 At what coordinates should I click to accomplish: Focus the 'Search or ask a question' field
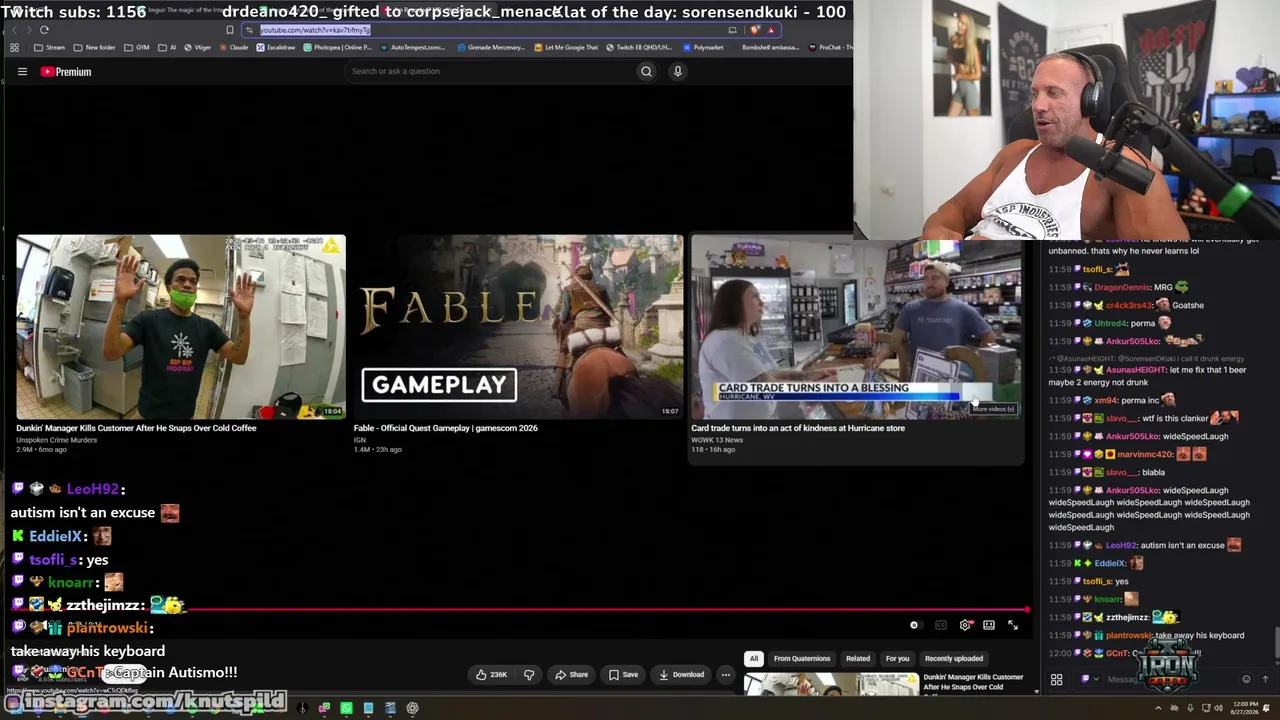[490, 71]
